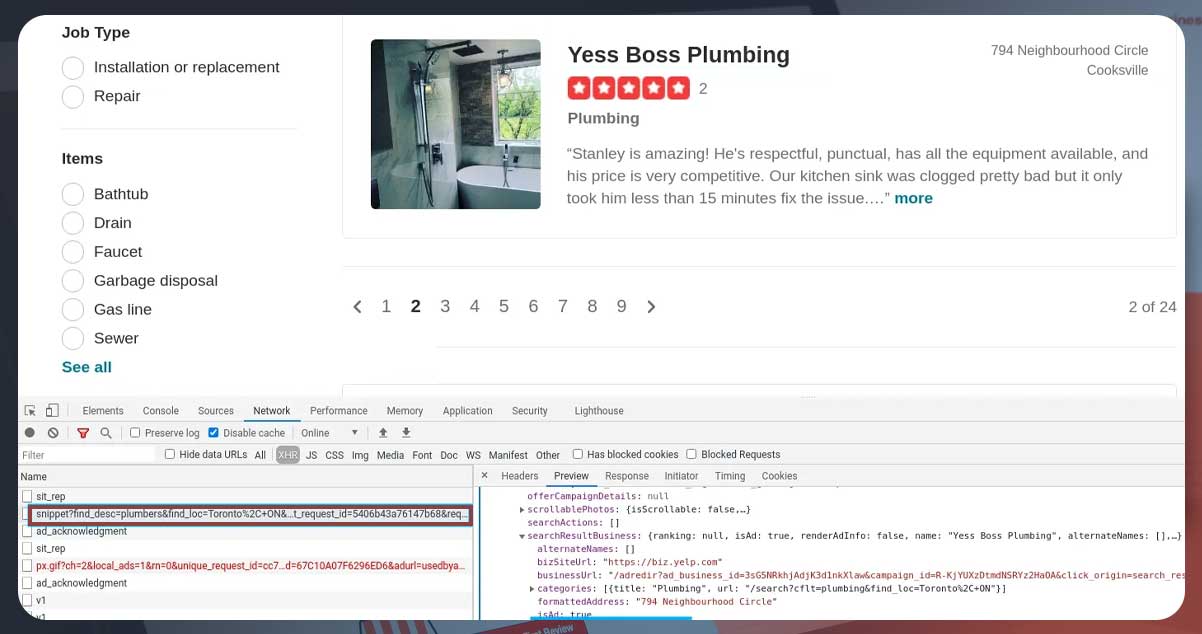Open the Initiator tab of the request
Screen dimensions: 1202x634
click(682, 476)
